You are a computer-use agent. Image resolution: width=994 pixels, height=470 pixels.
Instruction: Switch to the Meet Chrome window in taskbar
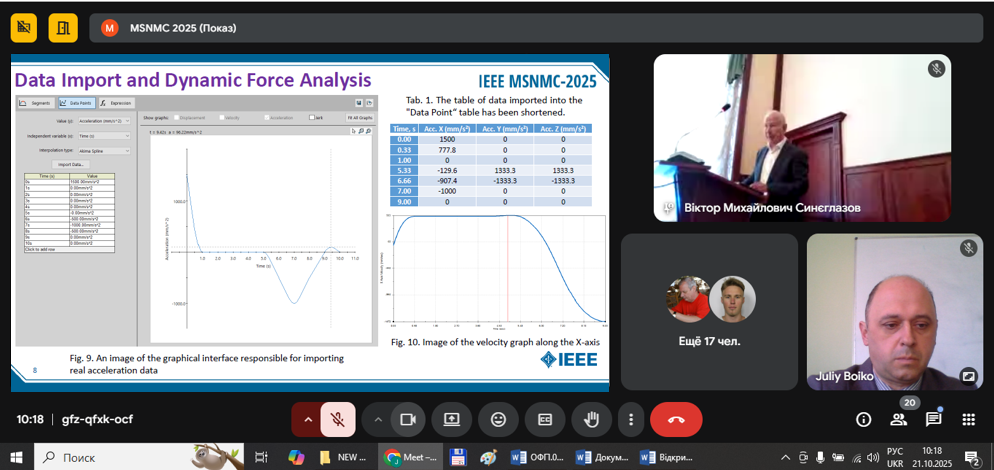(410, 457)
